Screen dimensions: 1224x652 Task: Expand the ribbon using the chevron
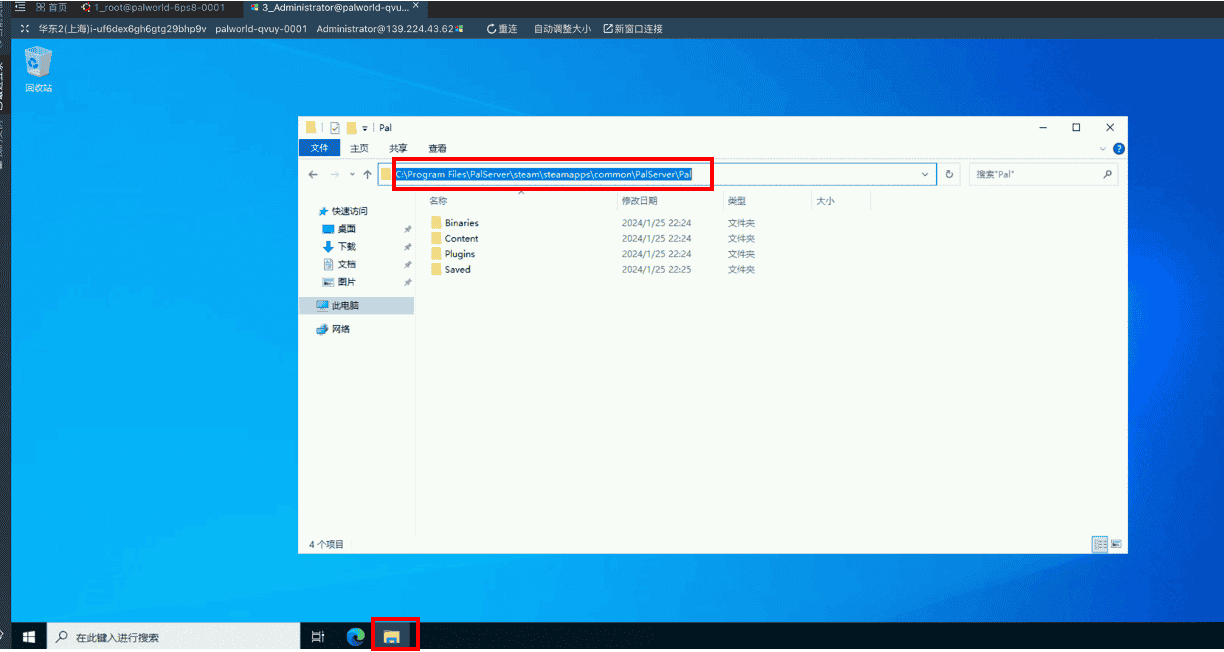click(1103, 148)
